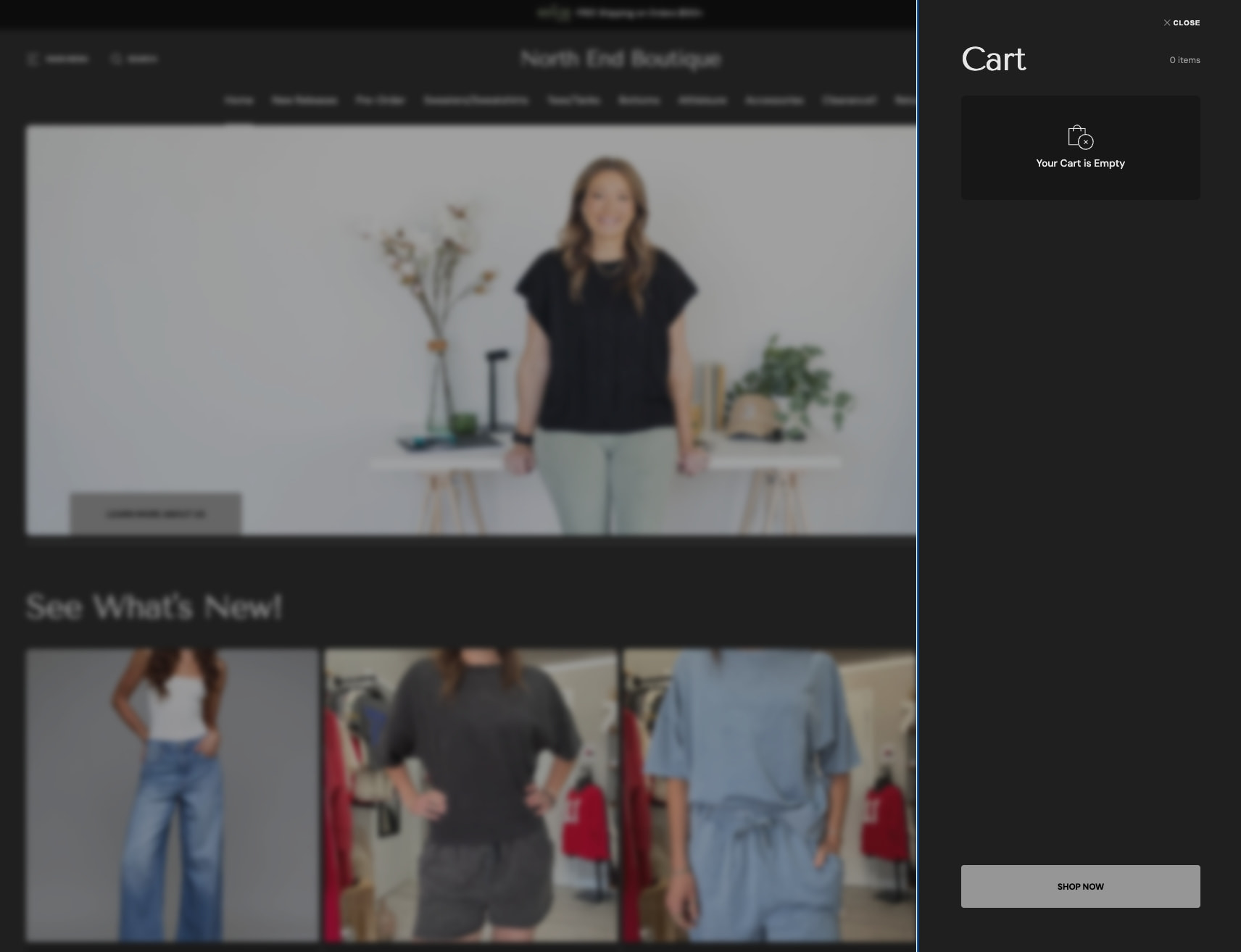This screenshot has height=952, width=1241.
Task: Open the Accessories nav item
Action: coord(774,100)
